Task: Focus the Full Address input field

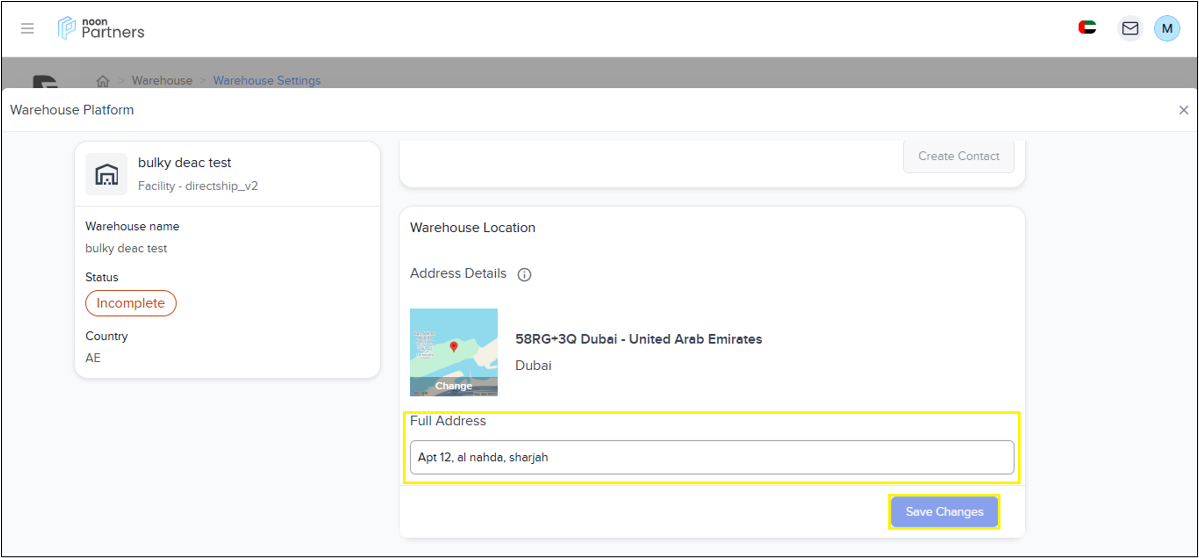Action: (711, 457)
